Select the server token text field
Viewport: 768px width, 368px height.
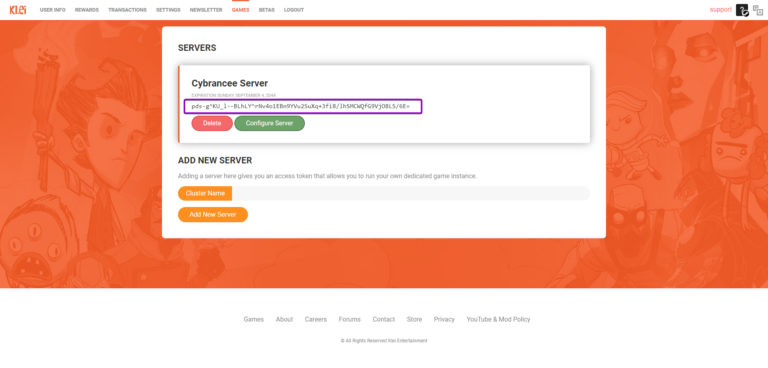pyautogui.click(x=303, y=106)
